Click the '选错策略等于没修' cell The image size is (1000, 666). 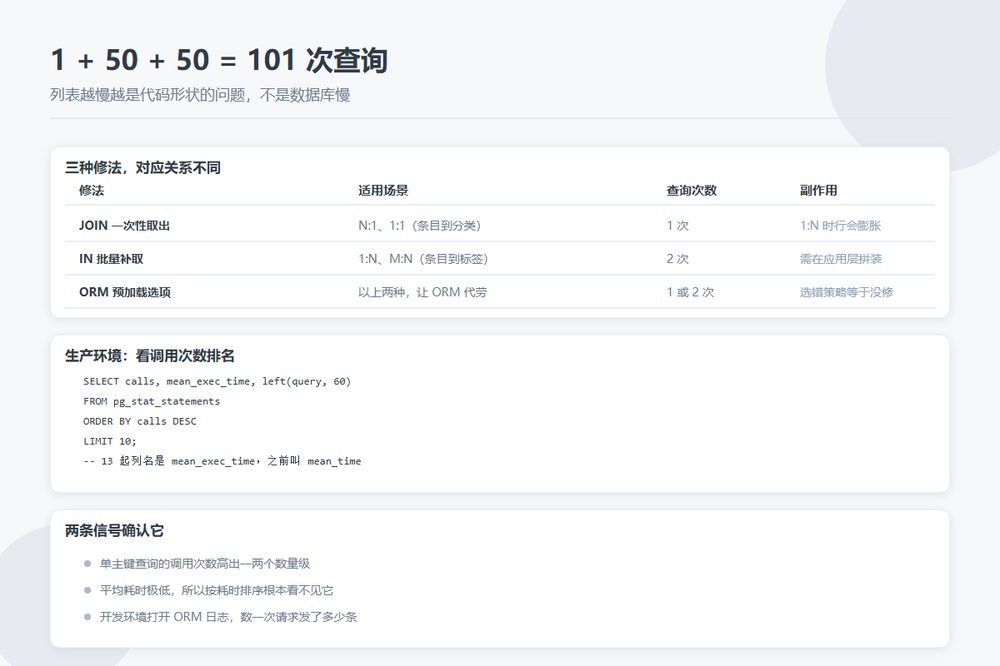(x=847, y=292)
